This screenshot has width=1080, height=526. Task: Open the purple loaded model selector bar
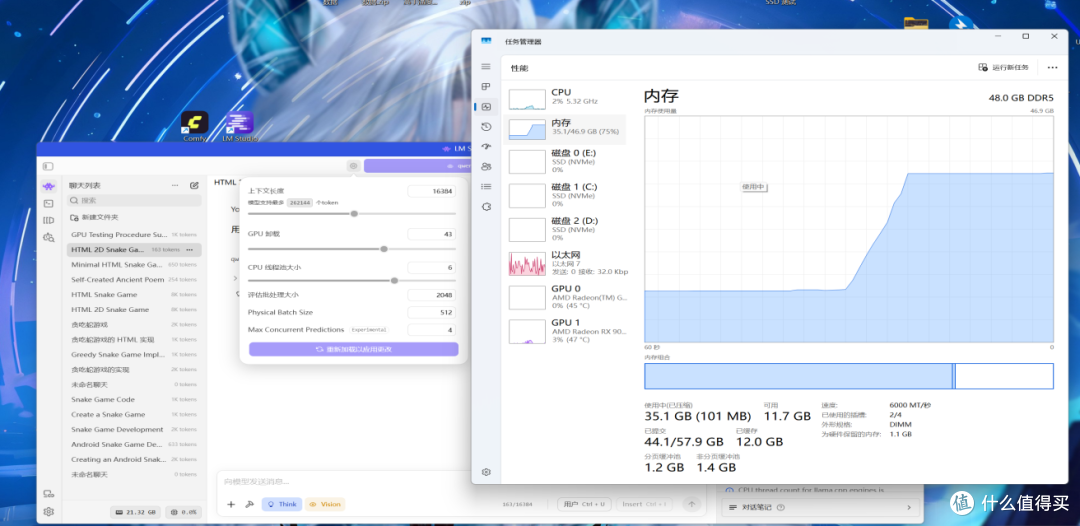[417, 166]
